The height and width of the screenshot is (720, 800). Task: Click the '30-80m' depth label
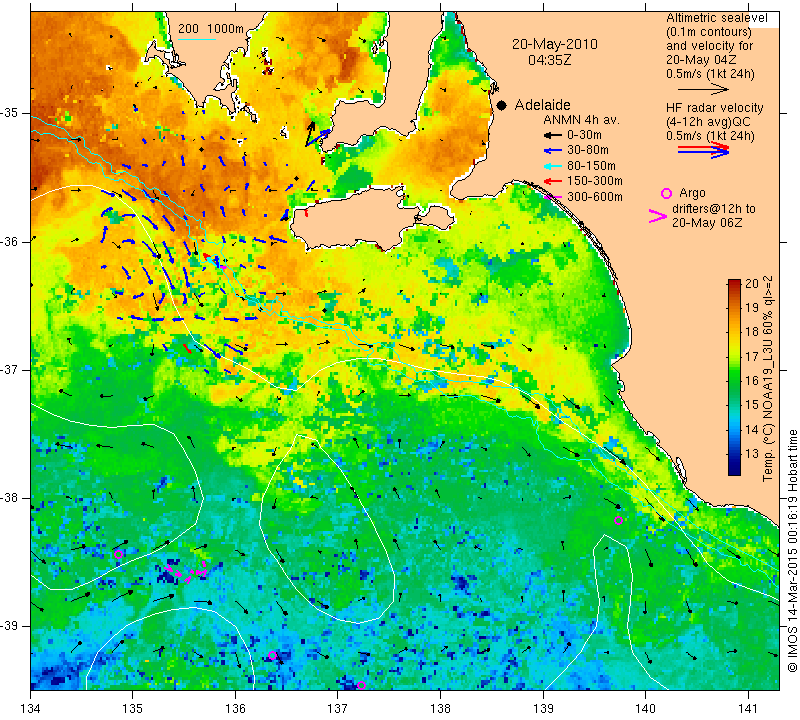click(588, 150)
